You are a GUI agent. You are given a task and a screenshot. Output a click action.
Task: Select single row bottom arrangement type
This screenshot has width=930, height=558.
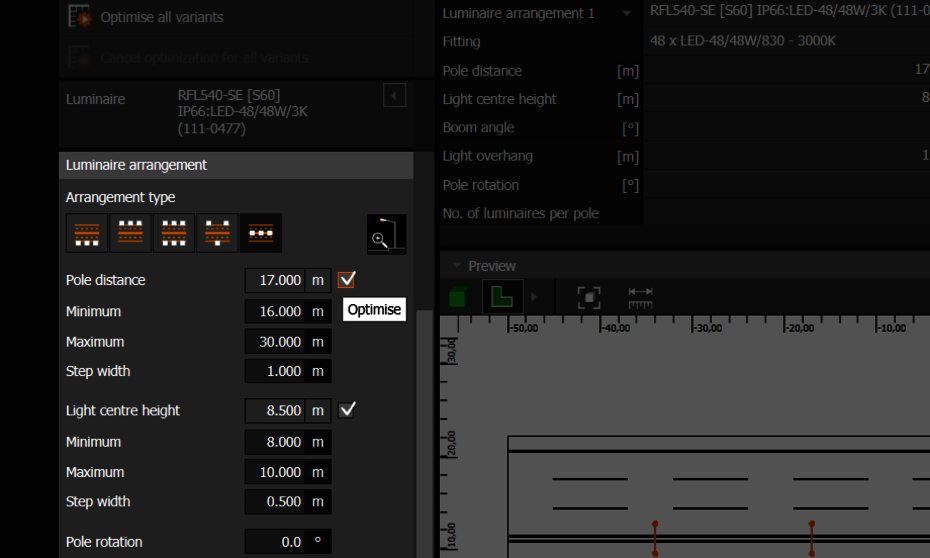point(87,233)
